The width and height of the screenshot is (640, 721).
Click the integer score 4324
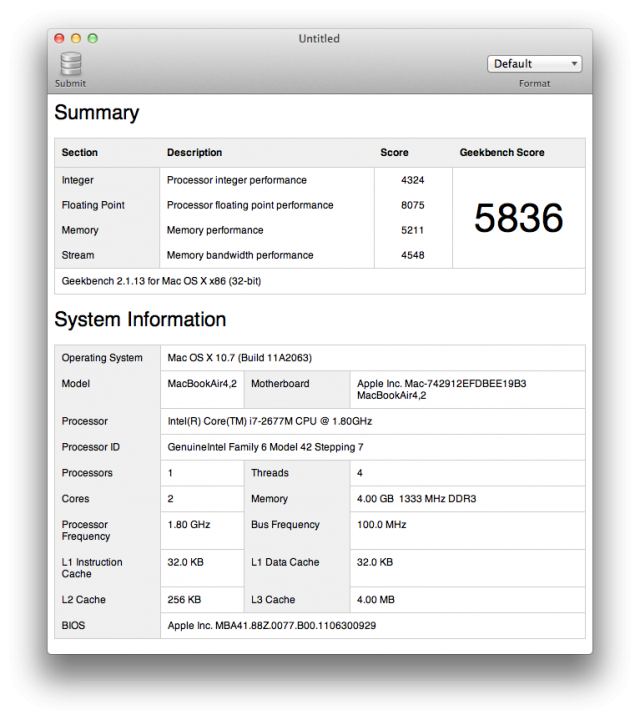(412, 180)
